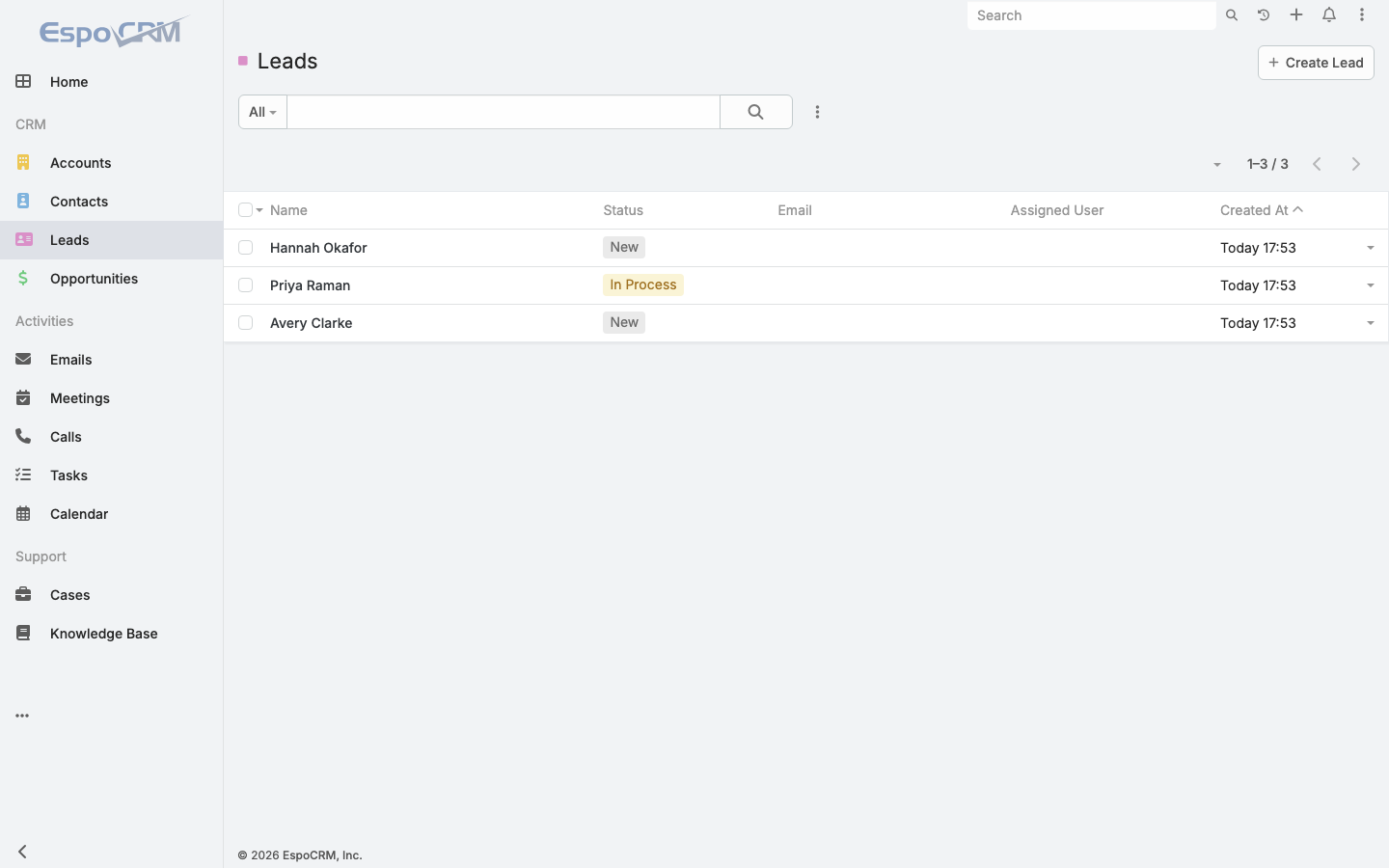
Task: Click the Knowledge Base book icon
Action: tap(23, 634)
